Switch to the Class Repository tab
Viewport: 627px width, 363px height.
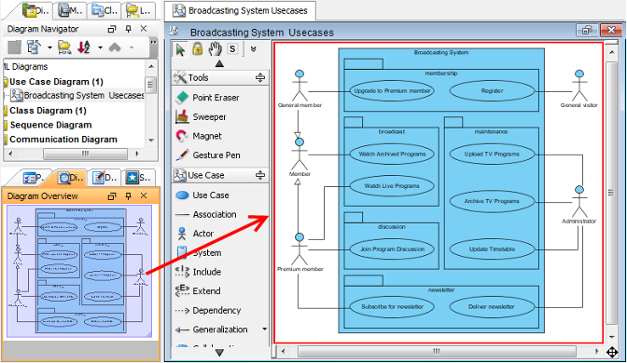point(104,10)
